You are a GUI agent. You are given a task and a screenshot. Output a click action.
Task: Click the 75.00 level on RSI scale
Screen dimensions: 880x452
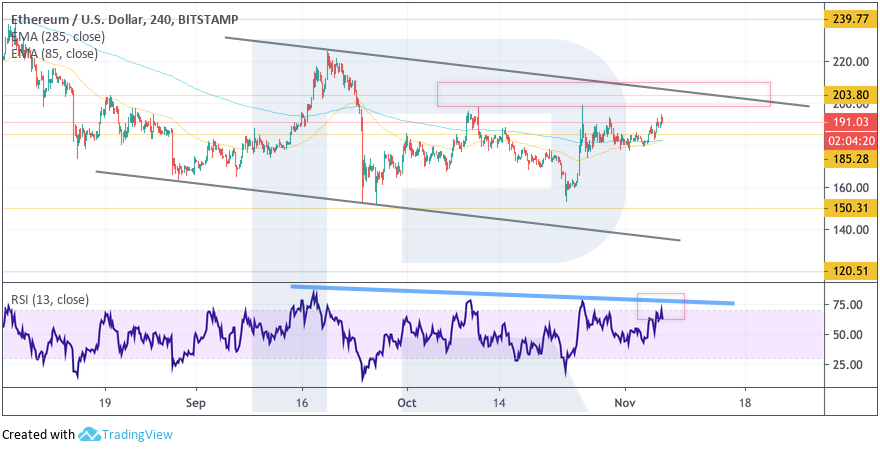847,305
